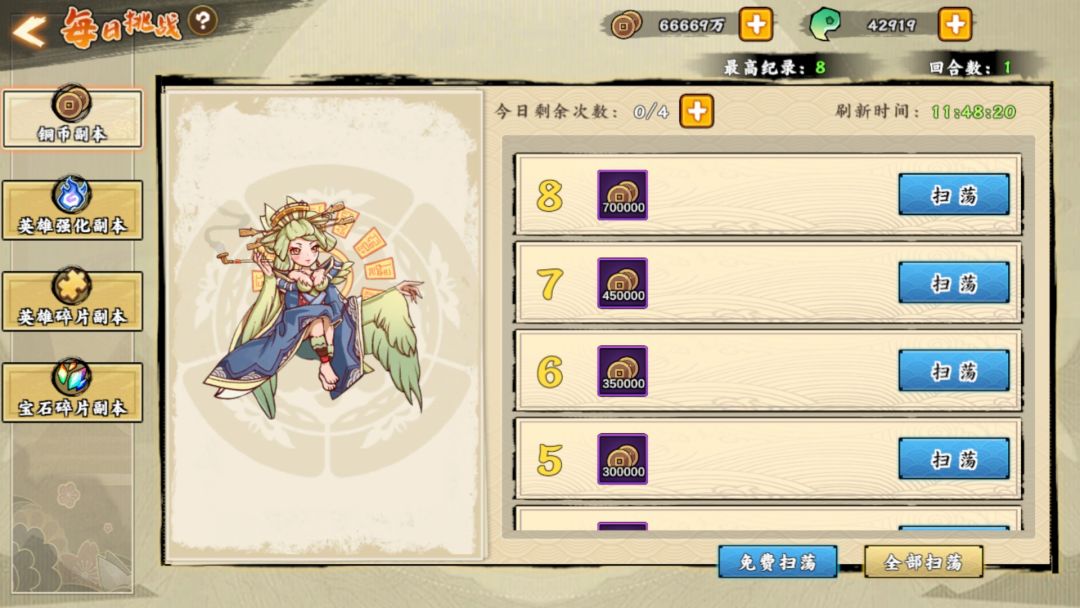Sweep stage 7 with 扫荡 button
This screenshot has width=1080, height=608.
tap(953, 283)
